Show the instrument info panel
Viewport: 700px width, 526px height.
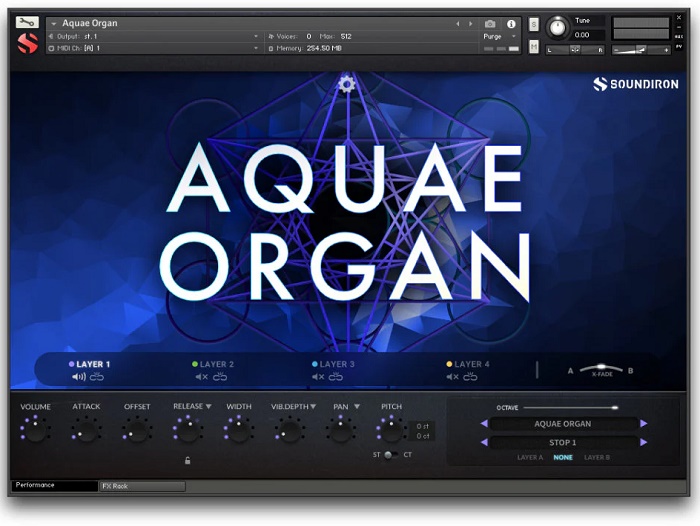point(511,24)
